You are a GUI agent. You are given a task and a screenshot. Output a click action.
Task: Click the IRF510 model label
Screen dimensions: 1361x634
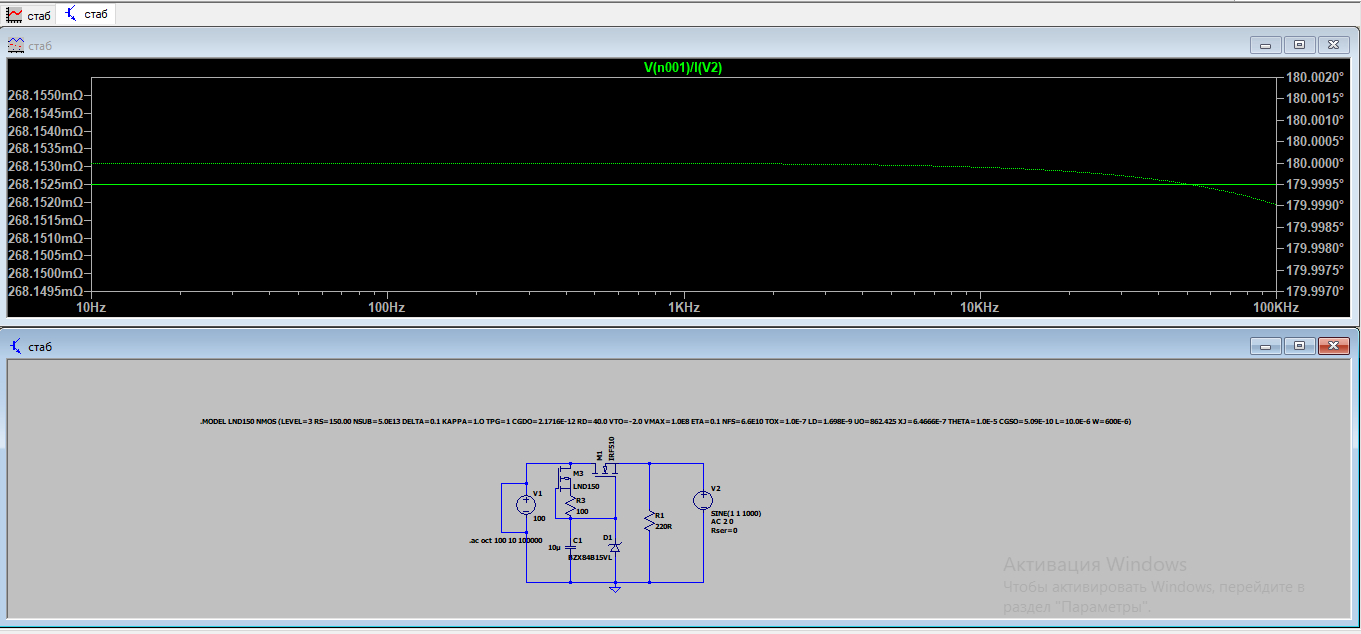click(x=611, y=448)
